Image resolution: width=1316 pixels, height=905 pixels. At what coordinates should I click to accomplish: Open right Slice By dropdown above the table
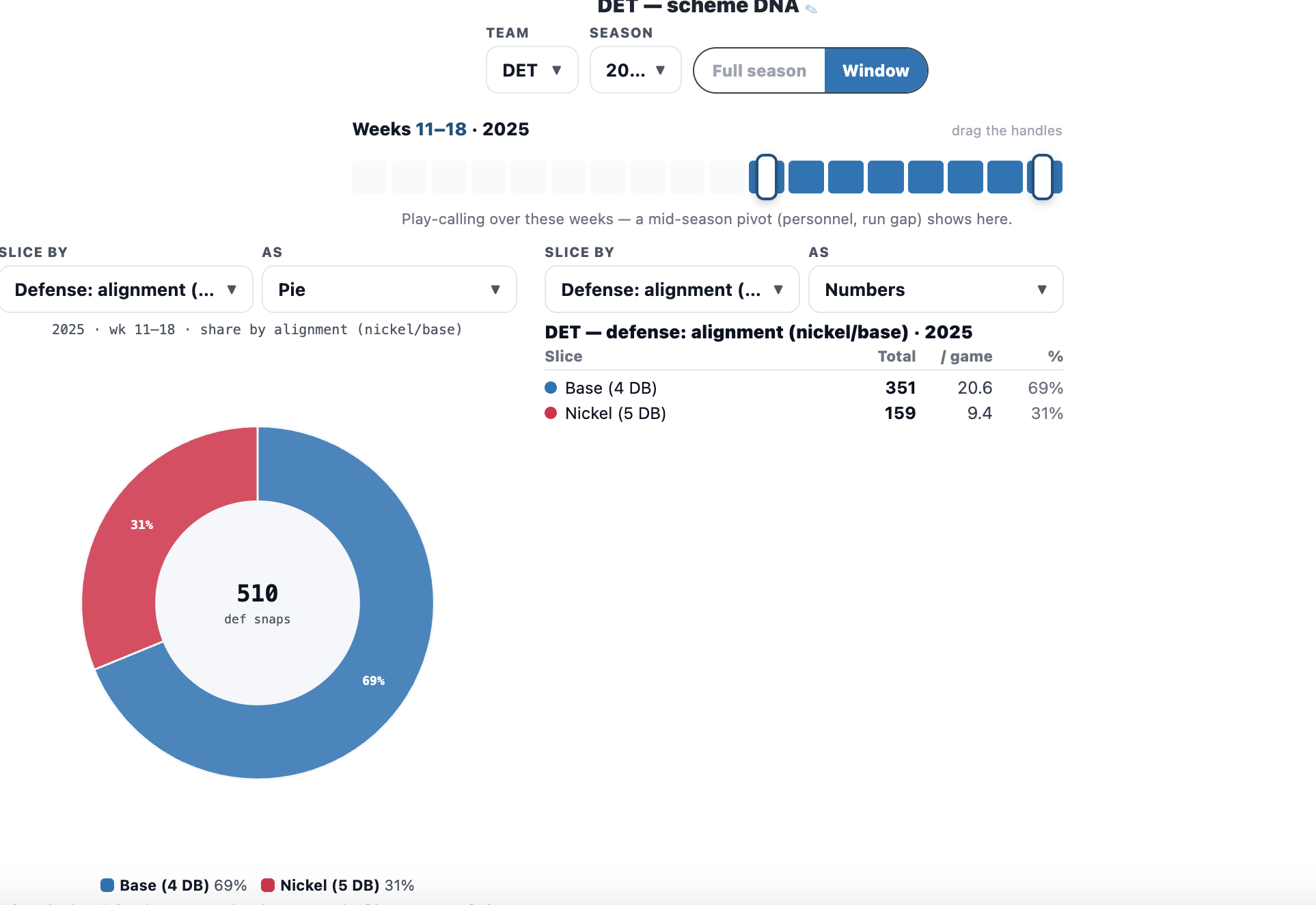672,289
